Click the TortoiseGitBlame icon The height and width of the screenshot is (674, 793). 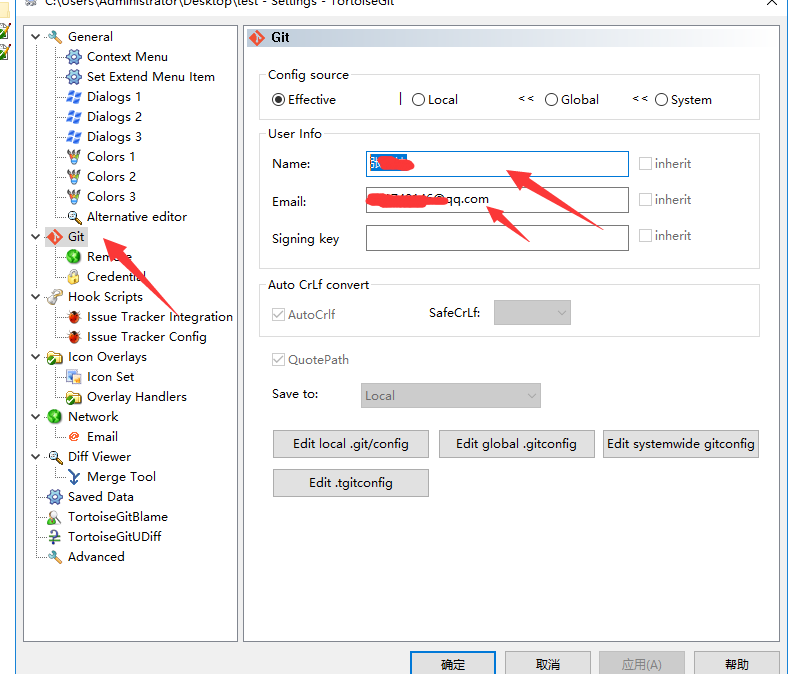click(54, 517)
